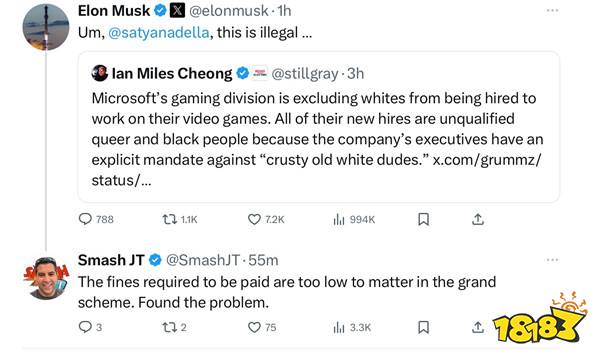Image resolution: width=600 pixels, height=360 pixels.
Task: Like Smash JT's tweet with 75 likes
Action: [254, 327]
